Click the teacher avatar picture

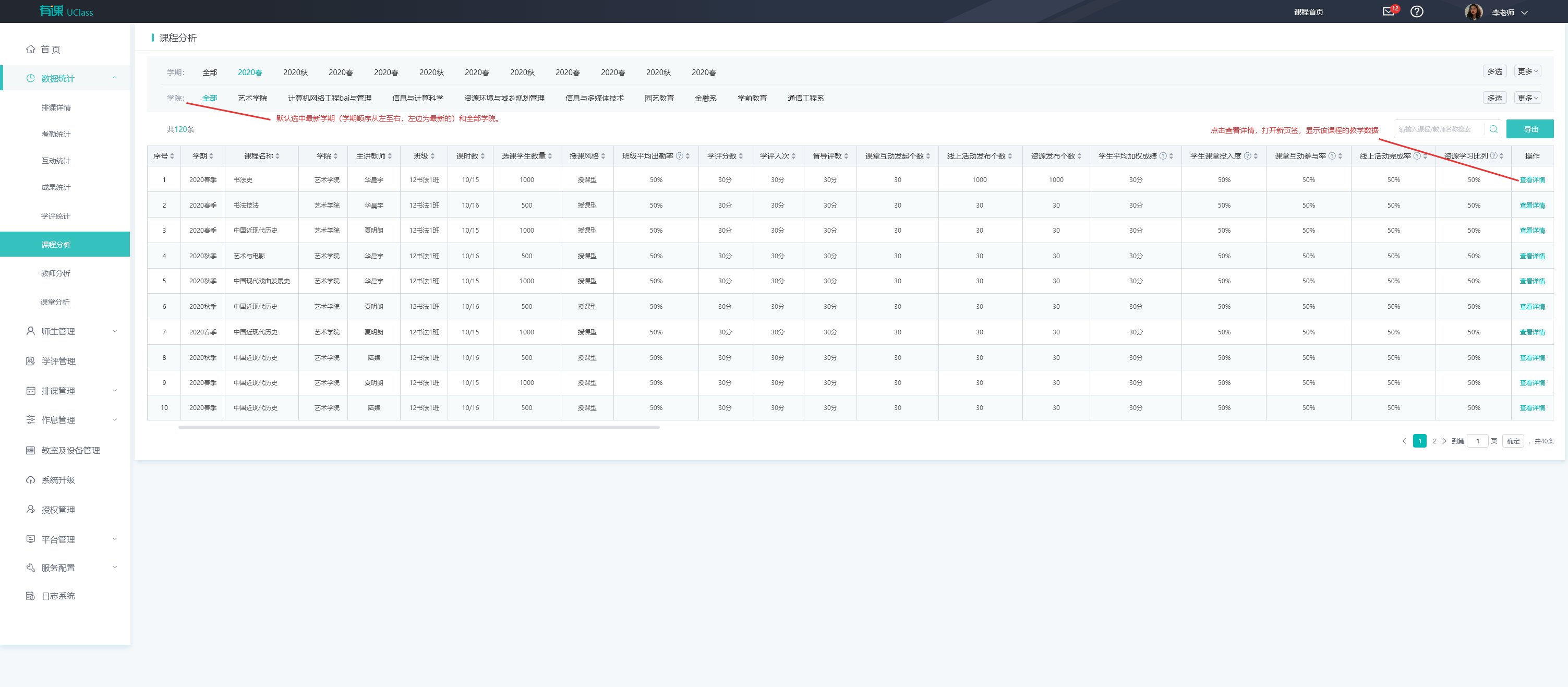[x=1473, y=11]
